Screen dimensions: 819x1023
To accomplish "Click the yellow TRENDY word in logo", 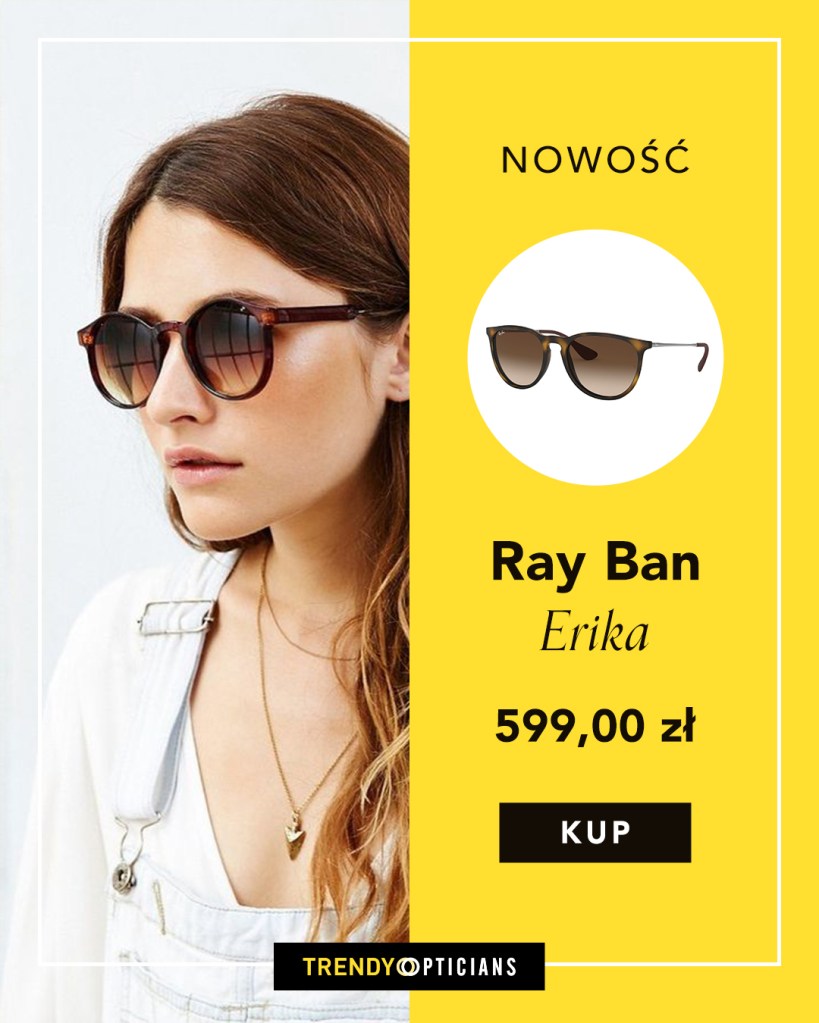I will tap(348, 966).
